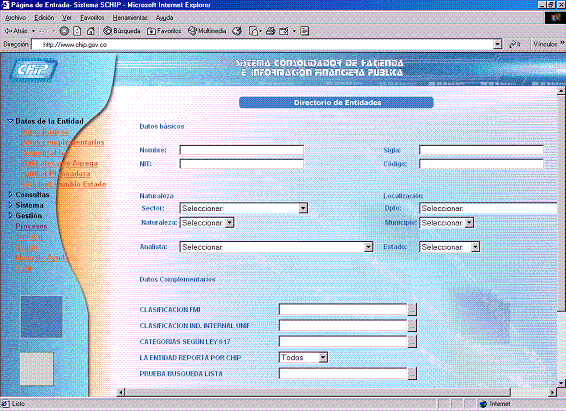566x411 pixels.
Task: Expand the Gestión section
Action: pyautogui.click(x=10, y=215)
